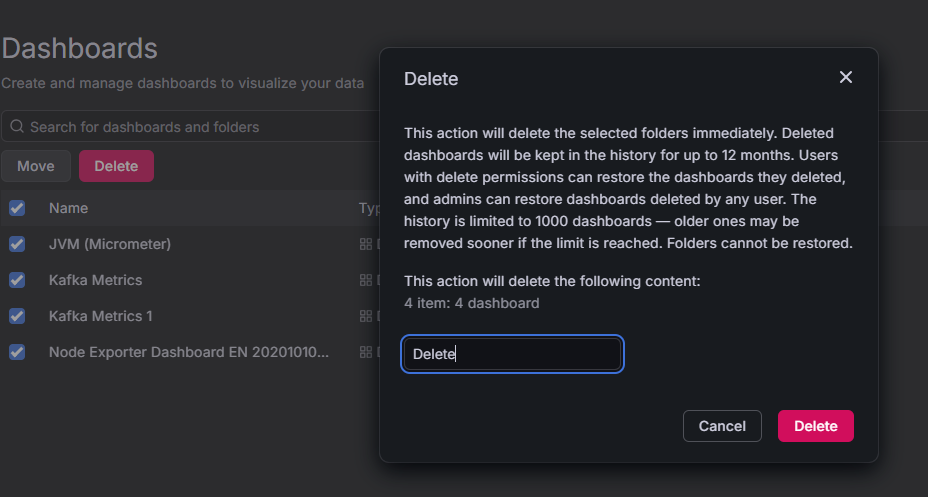The width and height of the screenshot is (928, 497).
Task: Click the '4 item: 4 dashboard' text
Action: tap(472, 304)
